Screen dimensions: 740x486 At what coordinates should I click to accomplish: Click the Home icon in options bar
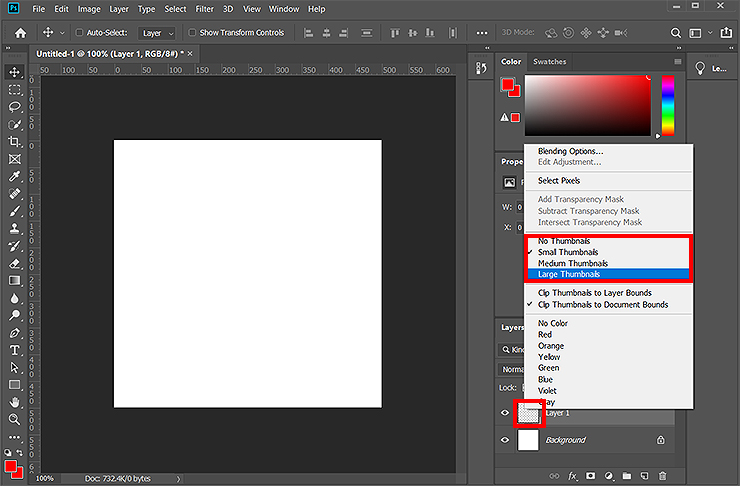pyautogui.click(x=20, y=33)
